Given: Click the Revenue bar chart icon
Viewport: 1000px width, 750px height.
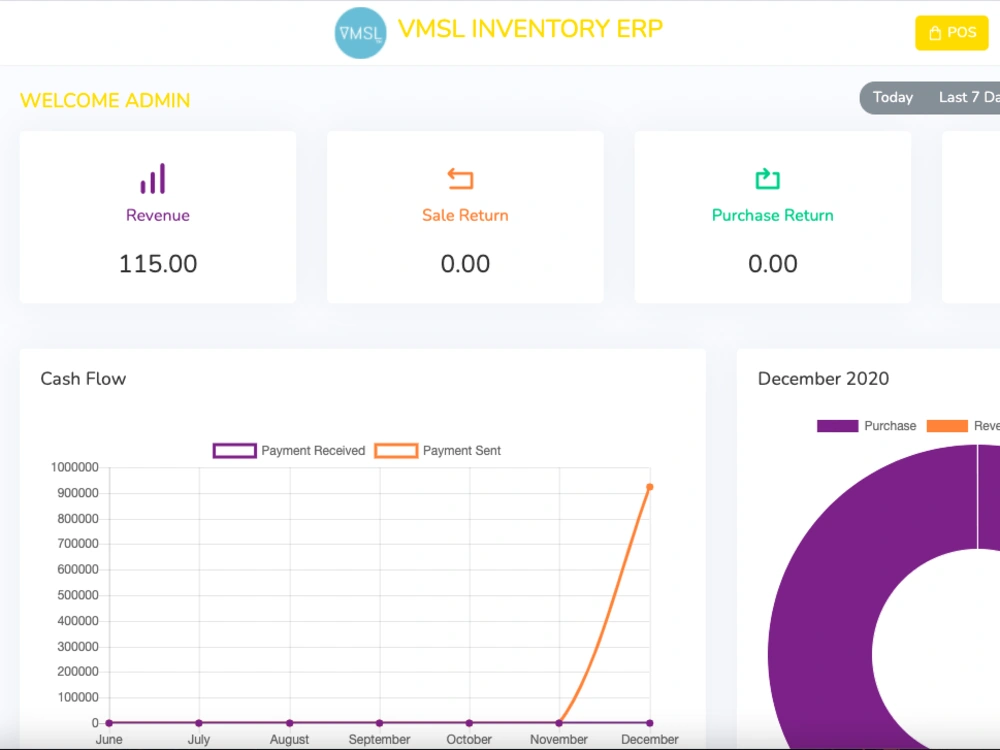Looking at the screenshot, I should (153, 179).
